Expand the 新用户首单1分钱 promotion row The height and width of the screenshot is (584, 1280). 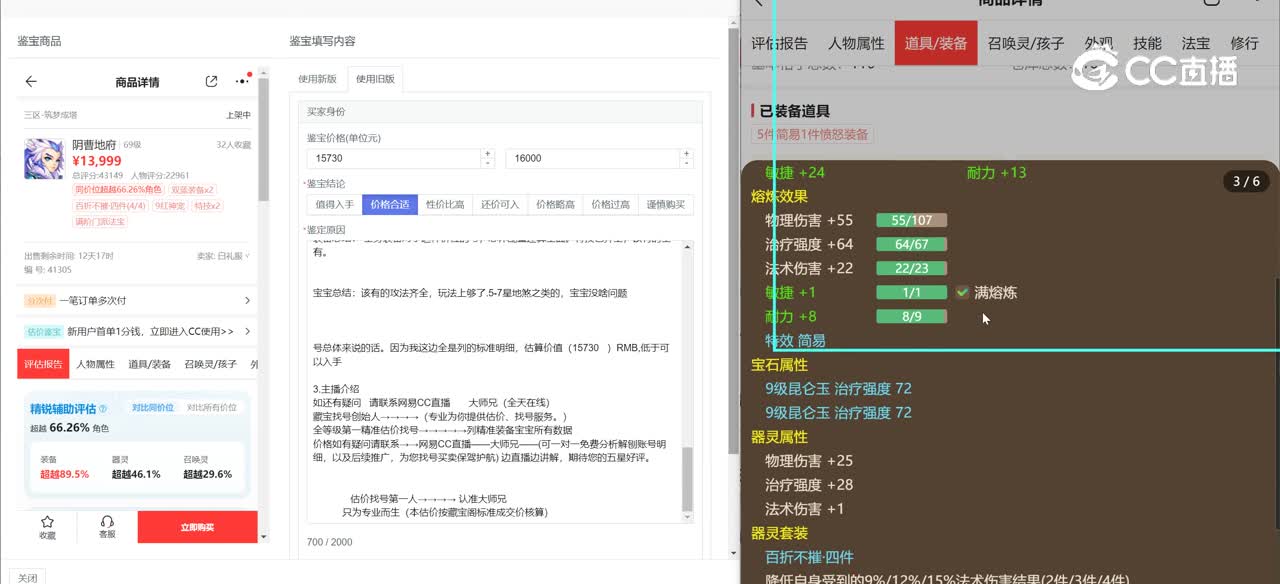click(247, 331)
